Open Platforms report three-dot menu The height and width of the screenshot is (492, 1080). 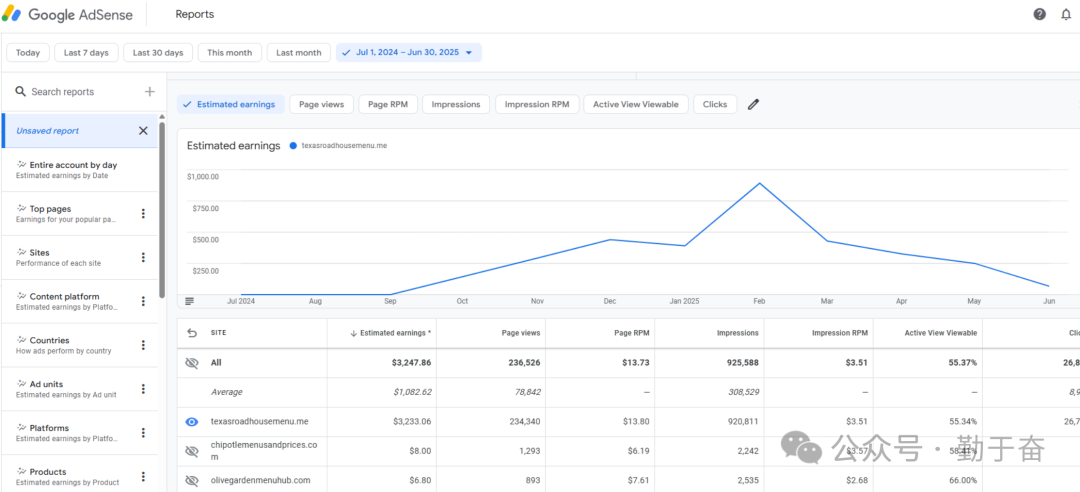[x=143, y=433]
